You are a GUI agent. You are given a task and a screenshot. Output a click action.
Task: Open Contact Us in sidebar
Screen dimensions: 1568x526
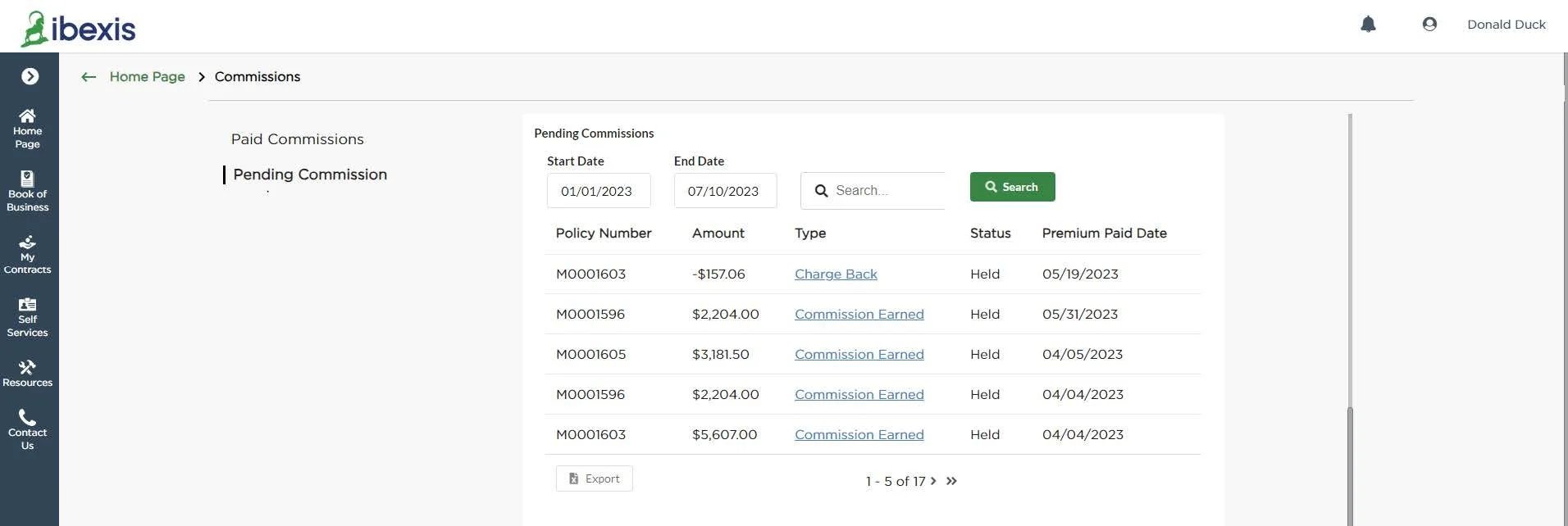(x=27, y=430)
